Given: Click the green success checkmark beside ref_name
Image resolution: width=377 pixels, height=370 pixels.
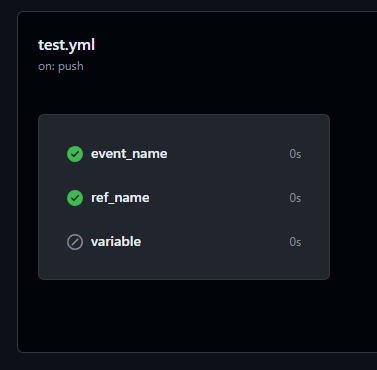Looking at the screenshot, I should pyautogui.click(x=75, y=198).
